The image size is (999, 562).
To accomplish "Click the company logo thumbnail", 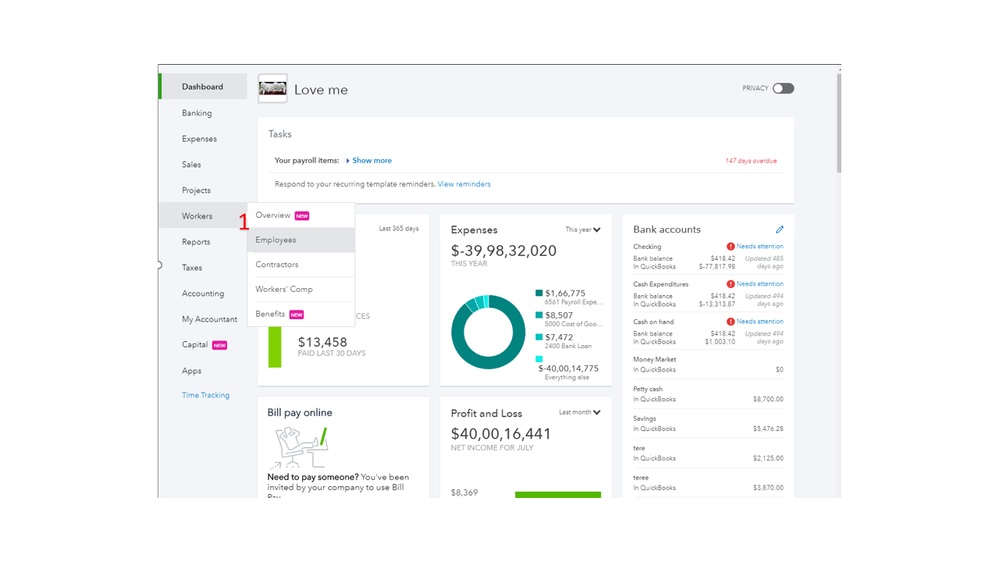I will 273,89.
